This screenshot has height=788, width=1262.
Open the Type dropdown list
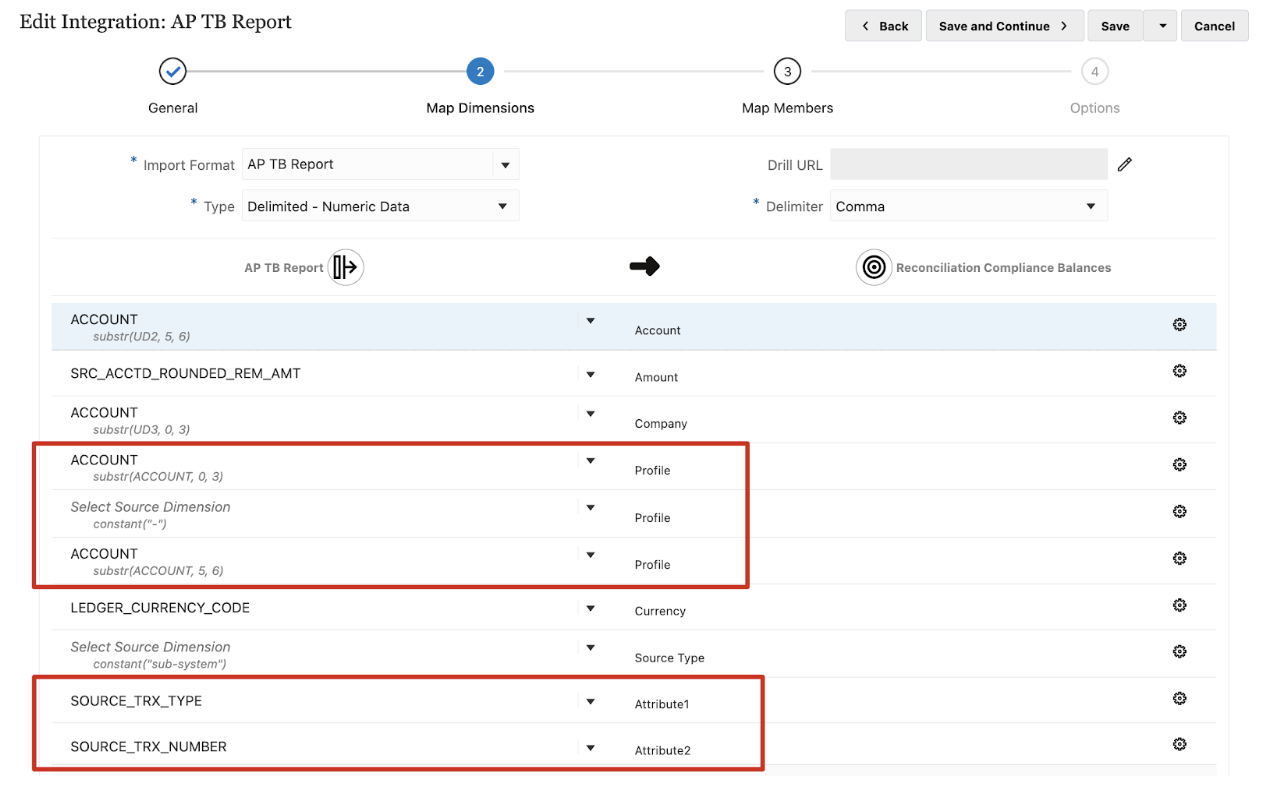(x=502, y=207)
